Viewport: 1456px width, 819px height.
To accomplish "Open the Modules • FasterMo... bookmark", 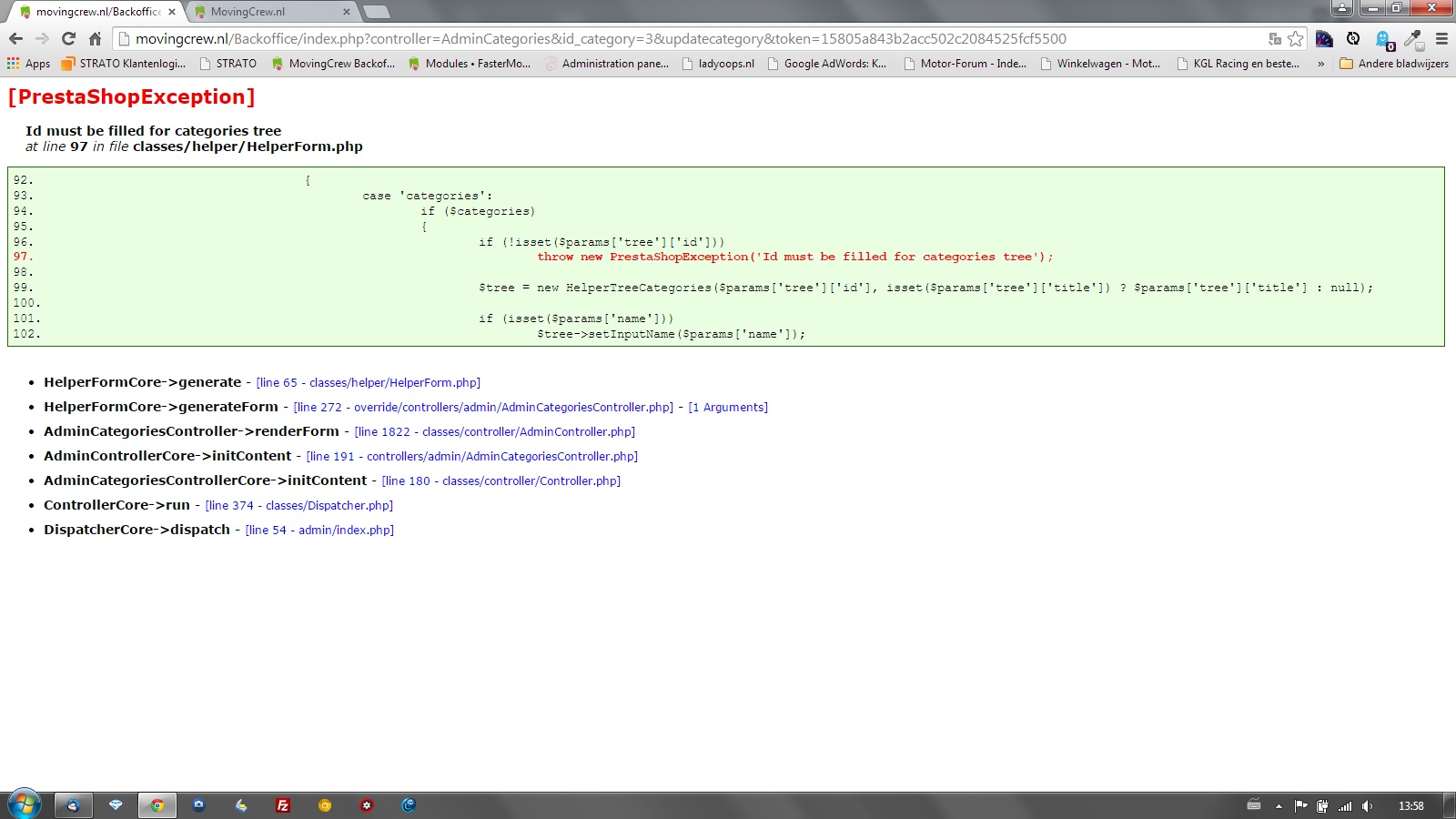I will tap(470, 64).
